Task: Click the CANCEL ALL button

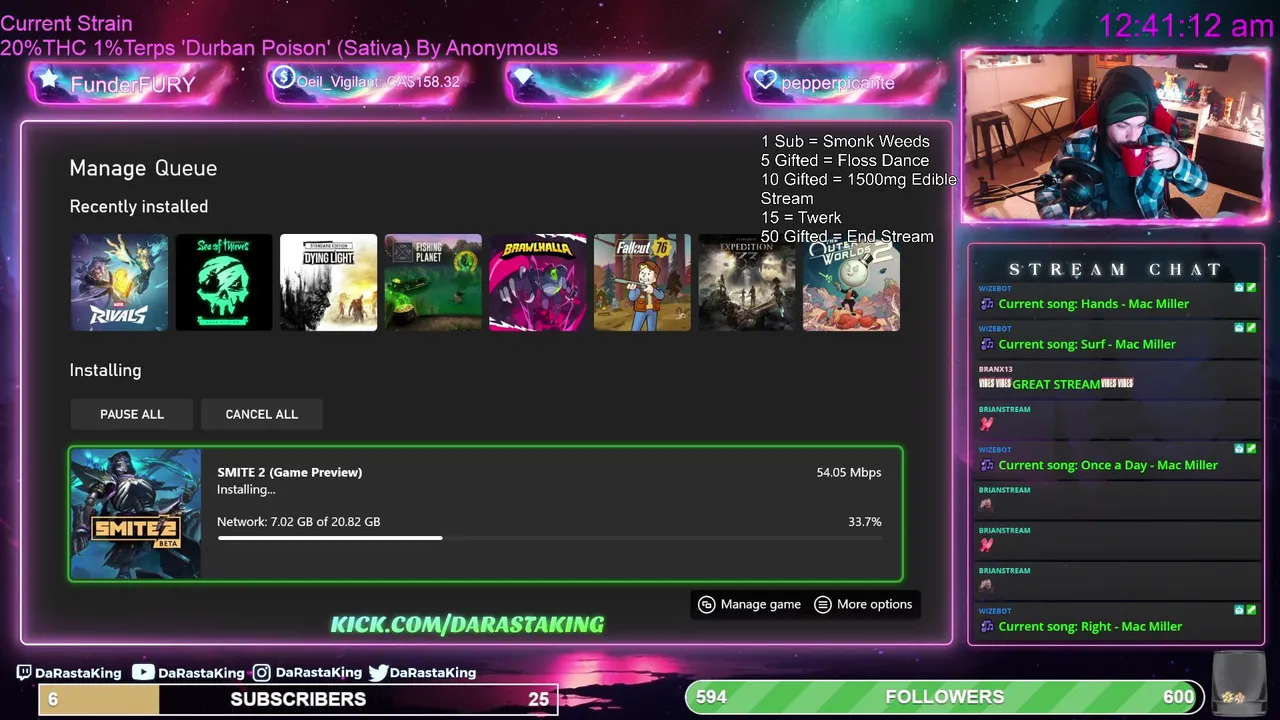Action: click(262, 414)
